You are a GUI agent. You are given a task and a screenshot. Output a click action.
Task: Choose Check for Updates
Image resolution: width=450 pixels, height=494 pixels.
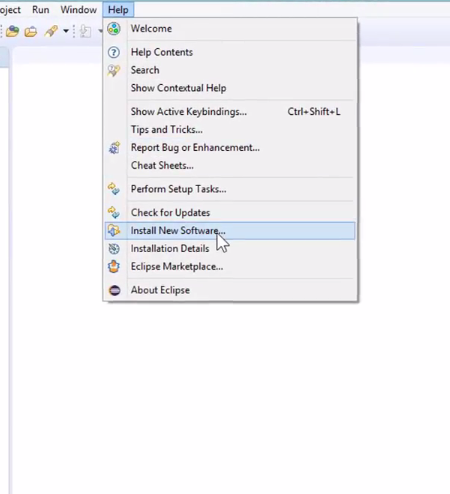230,213
